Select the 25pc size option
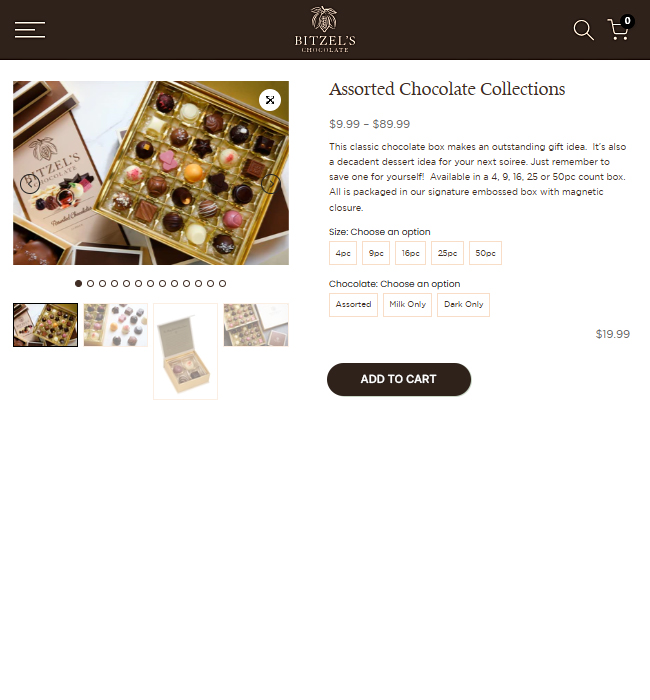650x700 pixels. [447, 253]
